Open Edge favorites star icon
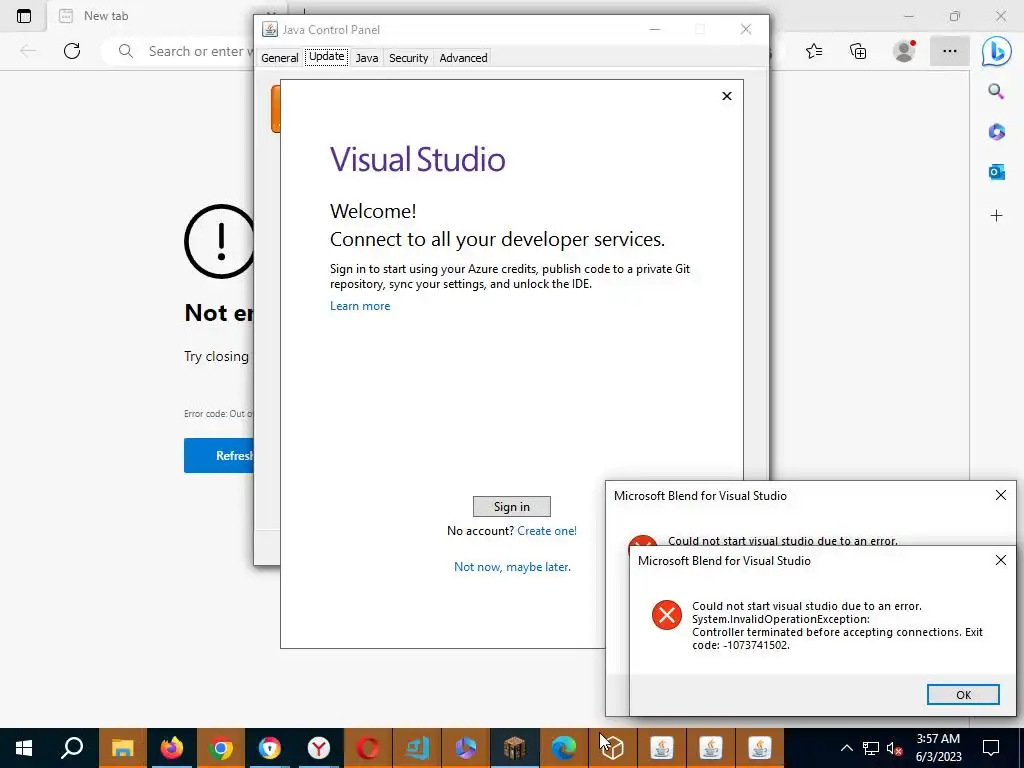 (814, 51)
